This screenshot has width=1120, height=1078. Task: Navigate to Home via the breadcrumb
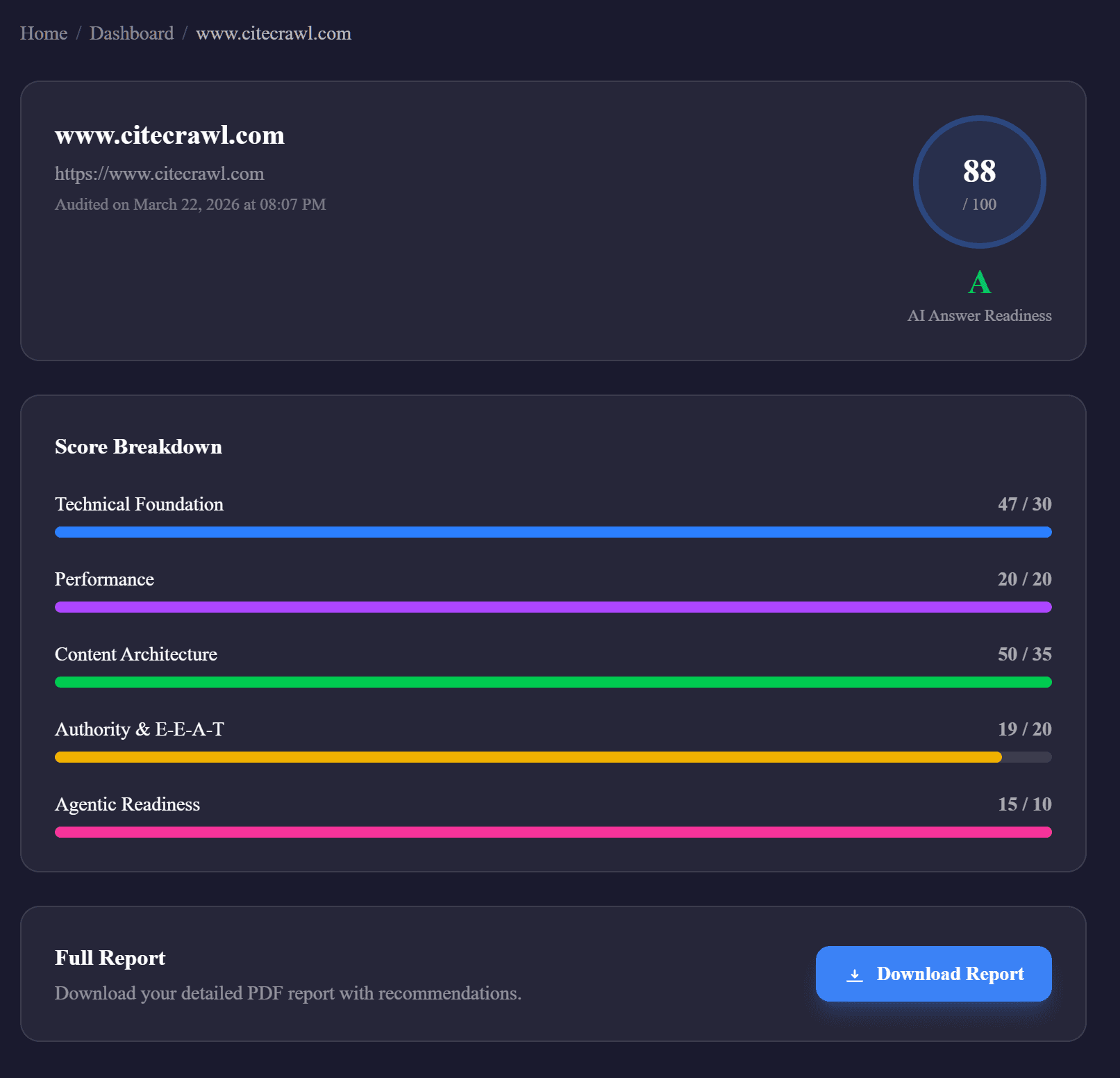pos(44,33)
